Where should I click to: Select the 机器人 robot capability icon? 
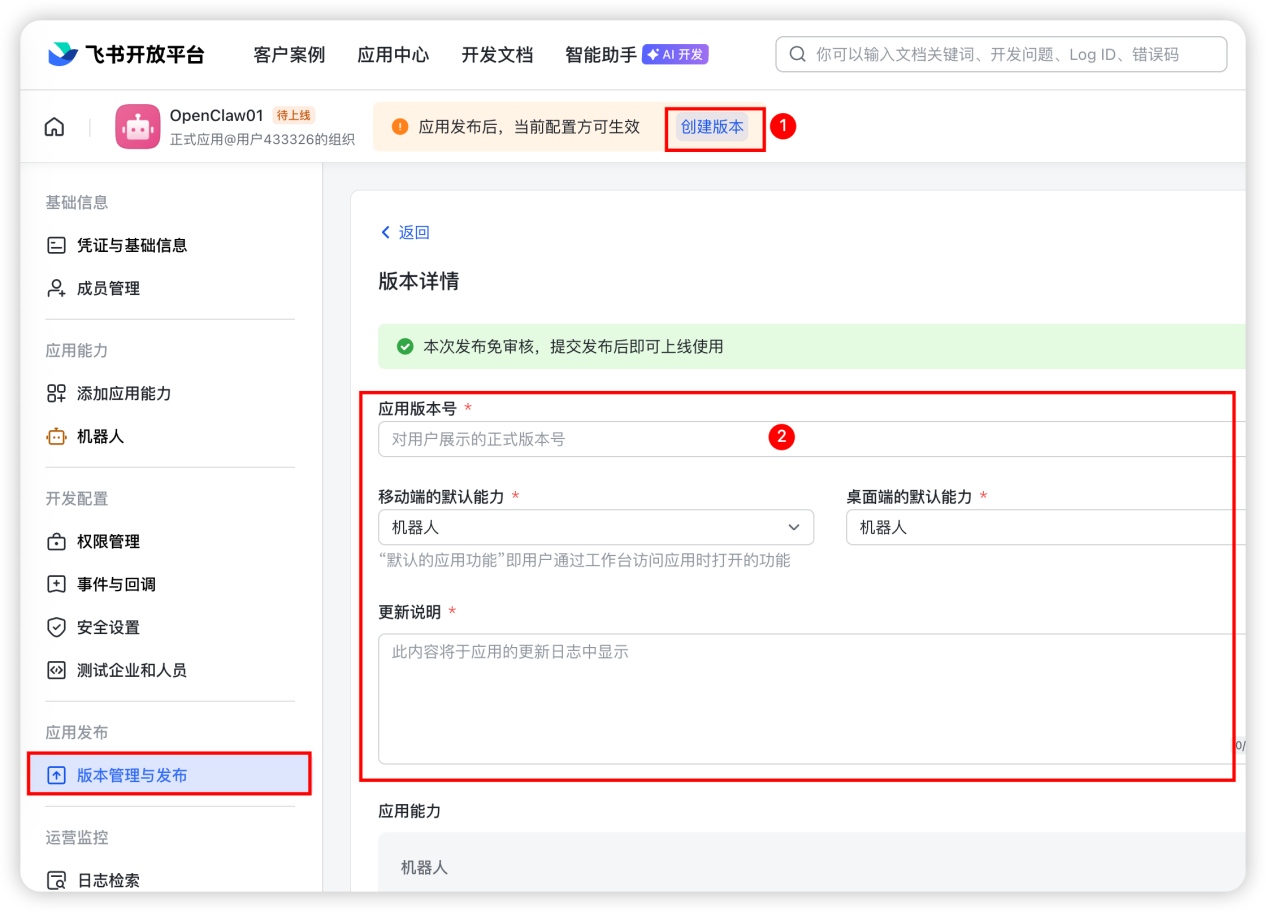tap(57, 436)
